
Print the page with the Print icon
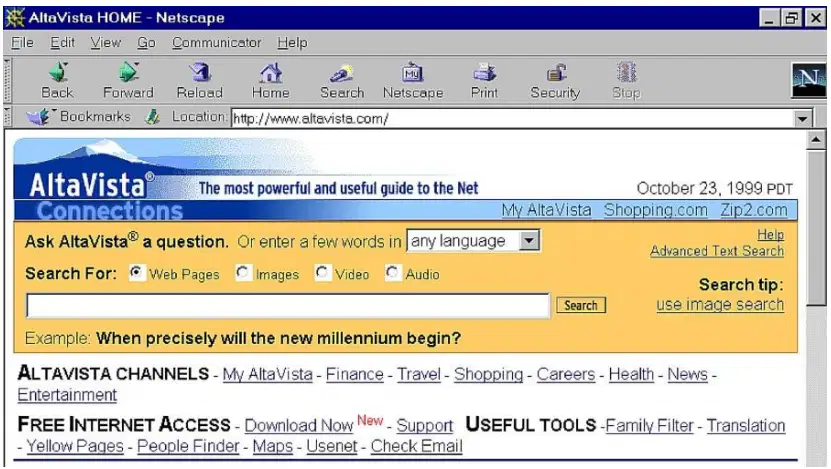click(484, 73)
